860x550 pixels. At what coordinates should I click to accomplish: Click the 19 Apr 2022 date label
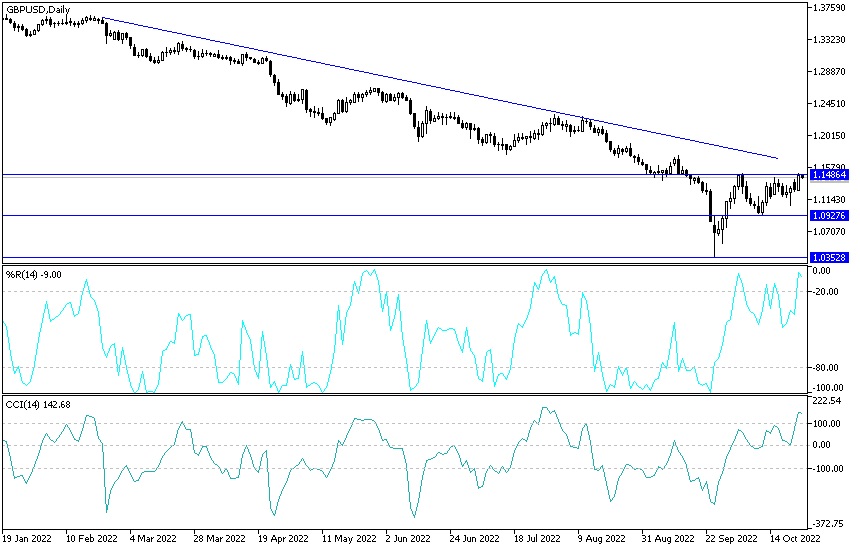283,538
